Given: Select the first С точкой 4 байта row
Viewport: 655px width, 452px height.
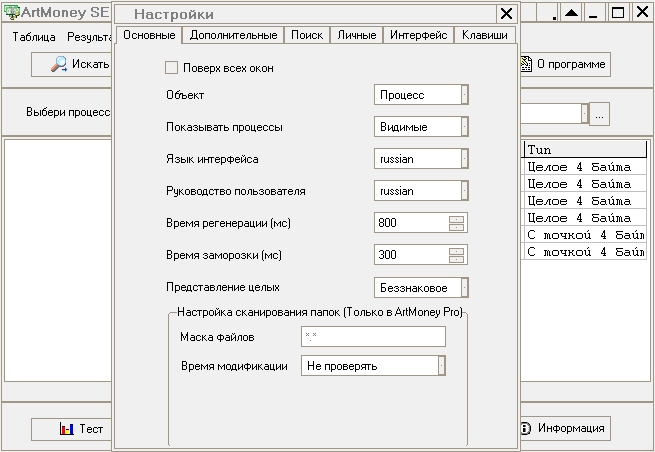Looking at the screenshot, I should (584, 235).
